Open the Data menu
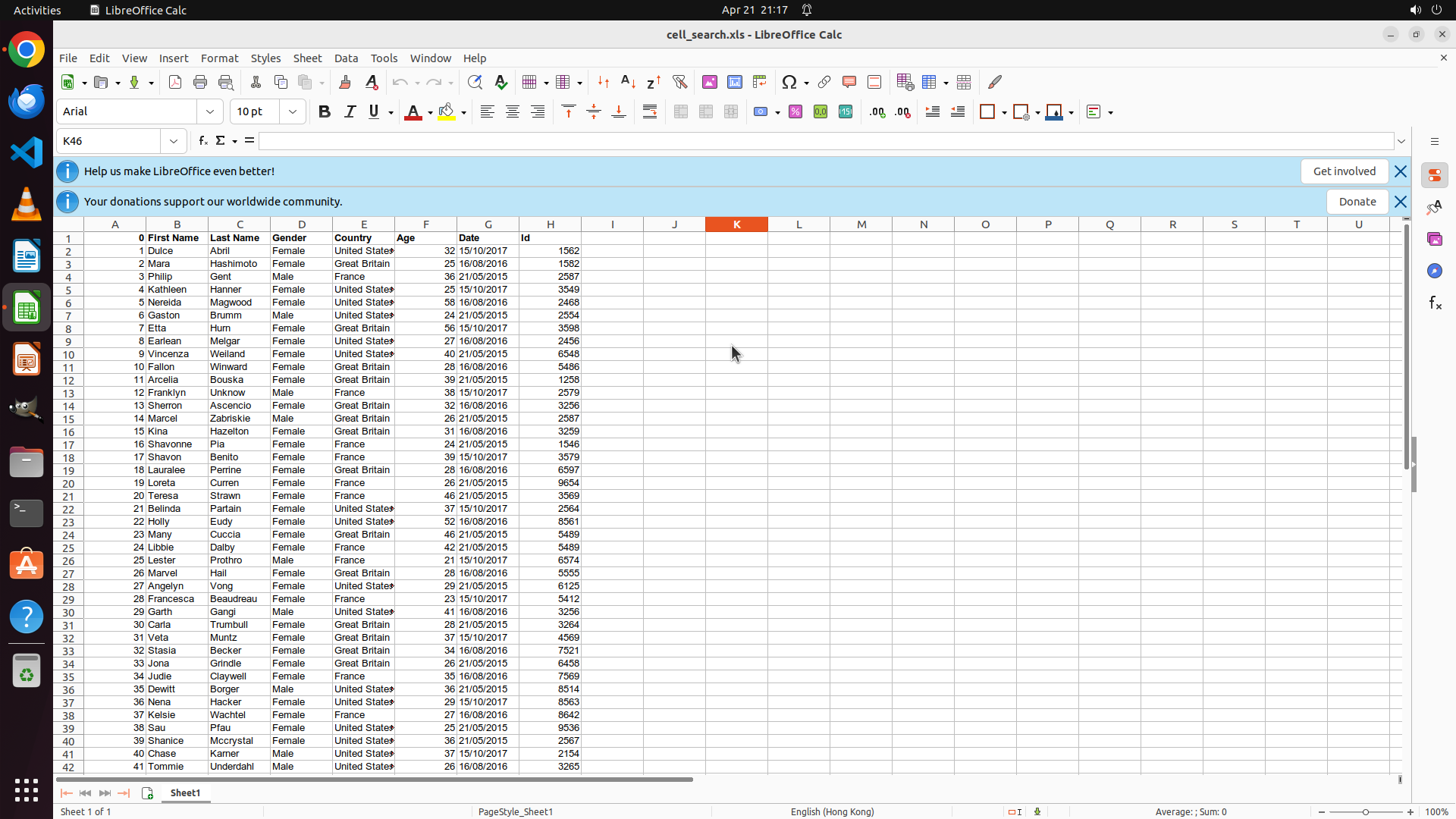 pos(346,58)
